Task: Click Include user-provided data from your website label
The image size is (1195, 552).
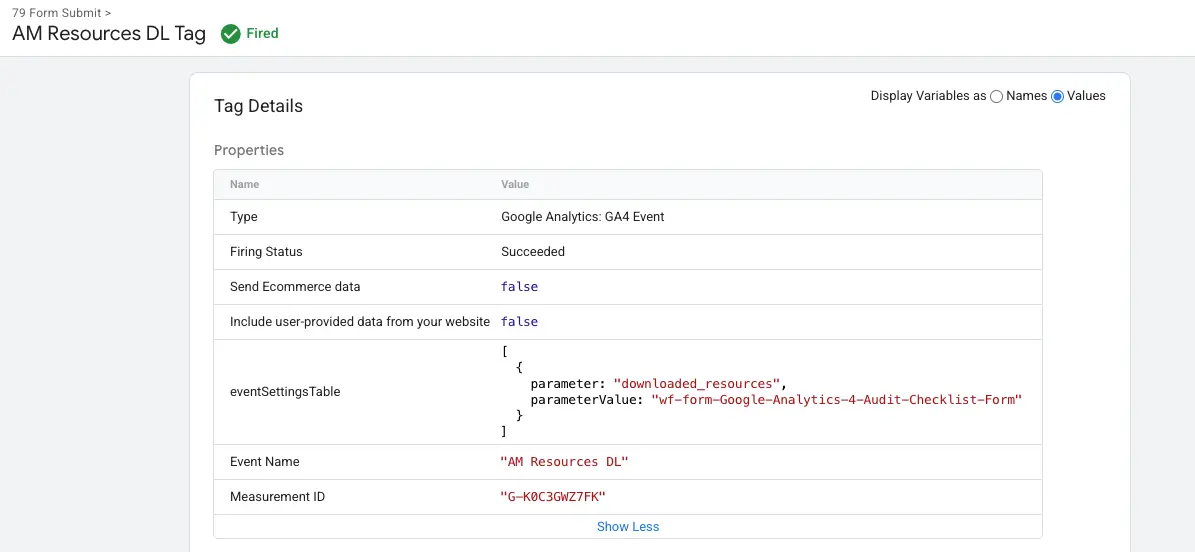Action: pos(360,322)
